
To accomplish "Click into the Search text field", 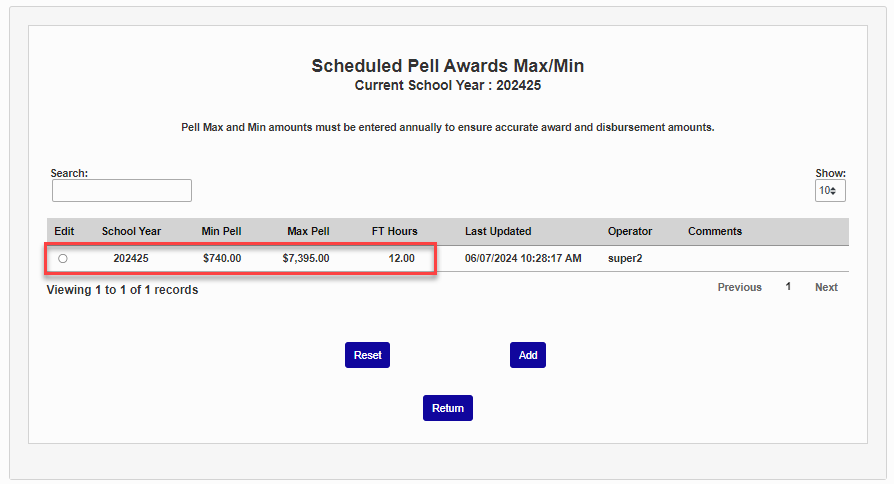I will click(x=122, y=190).
